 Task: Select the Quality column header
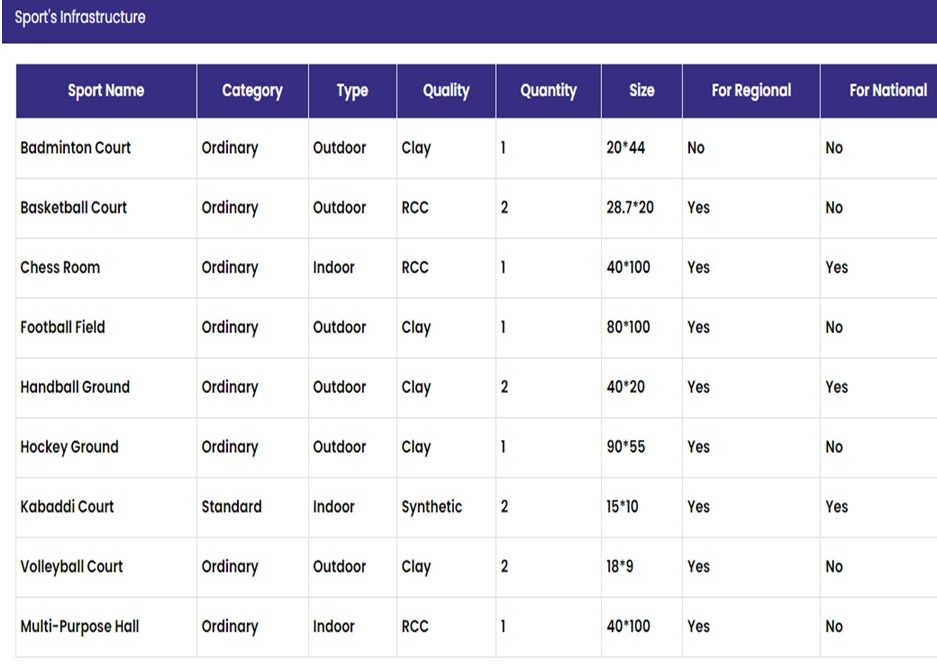pyautogui.click(x=446, y=91)
